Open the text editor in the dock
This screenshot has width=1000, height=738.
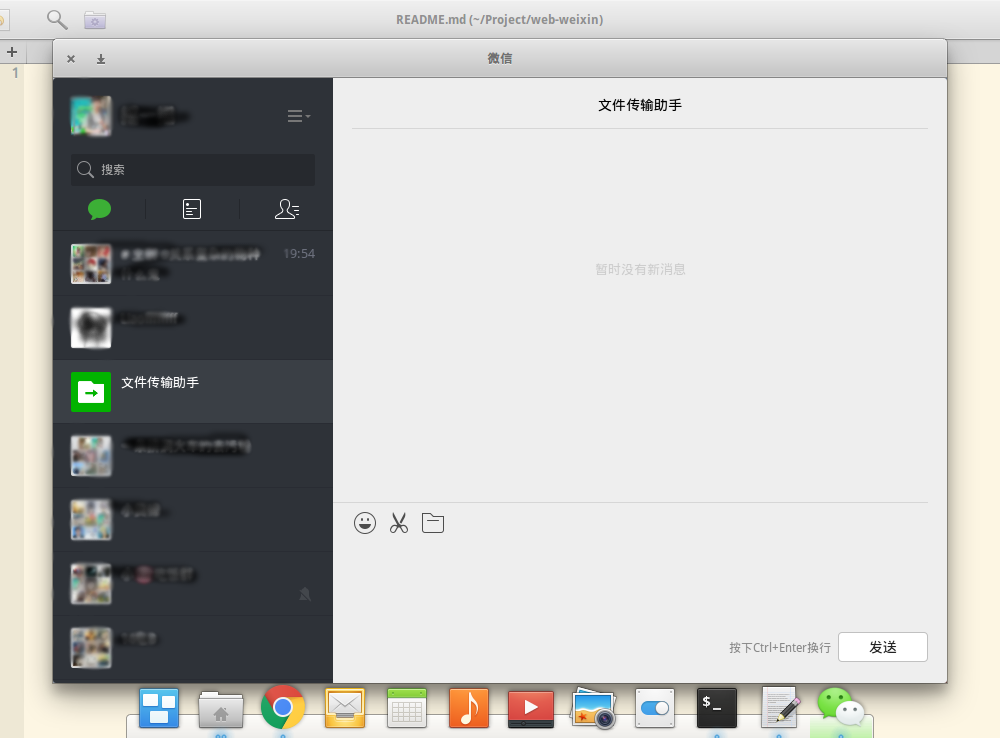click(x=779, y=707)
